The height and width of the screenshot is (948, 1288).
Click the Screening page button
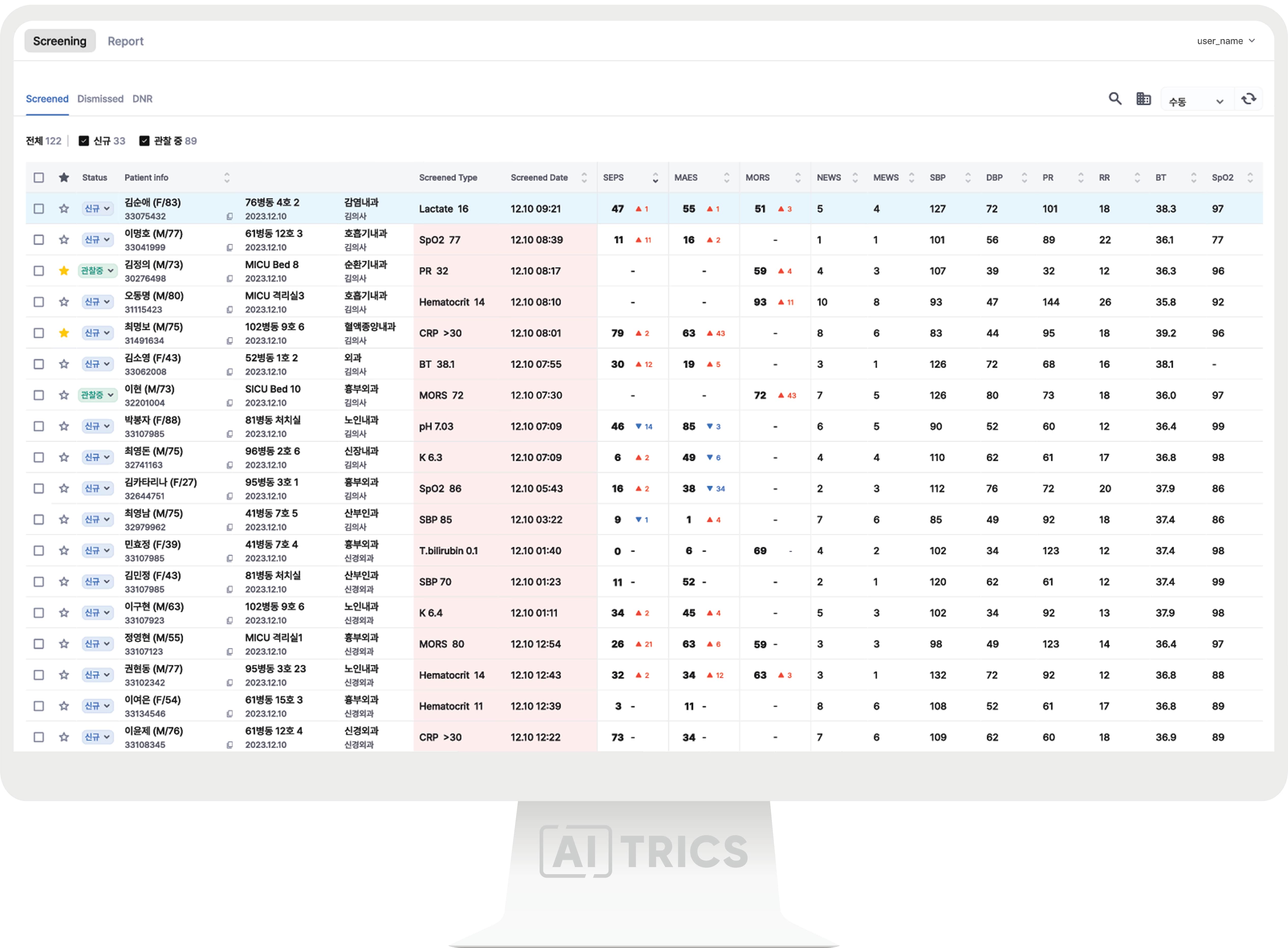tap(60, 41)
